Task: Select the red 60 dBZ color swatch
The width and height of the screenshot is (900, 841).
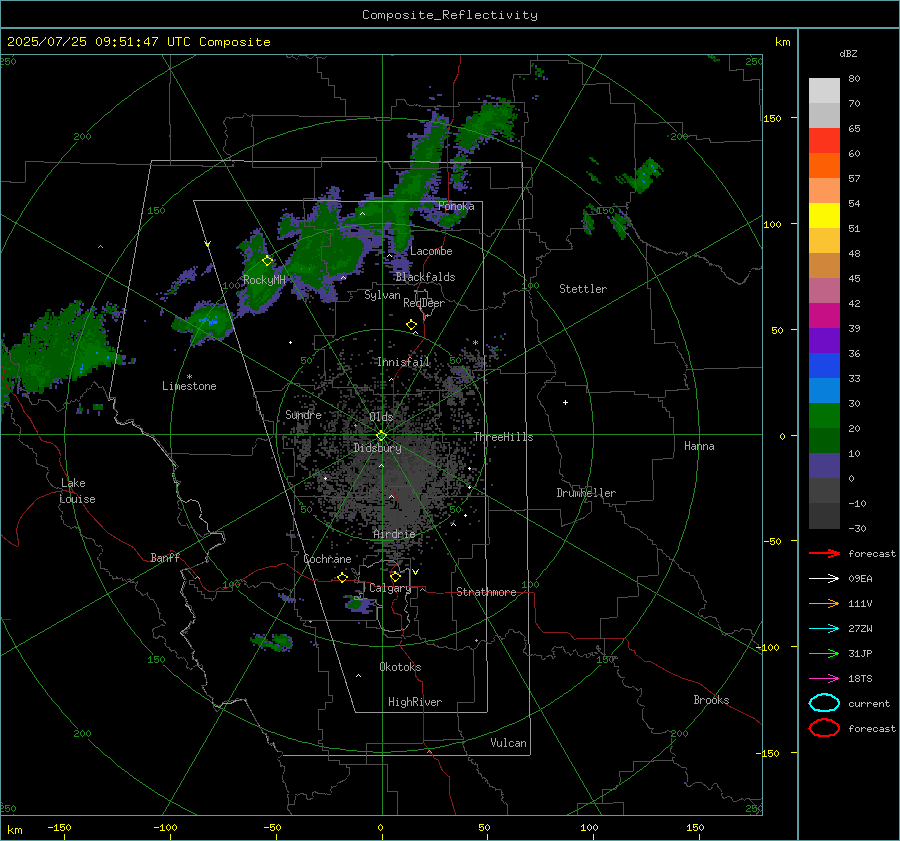Action: tap(824, 141)
